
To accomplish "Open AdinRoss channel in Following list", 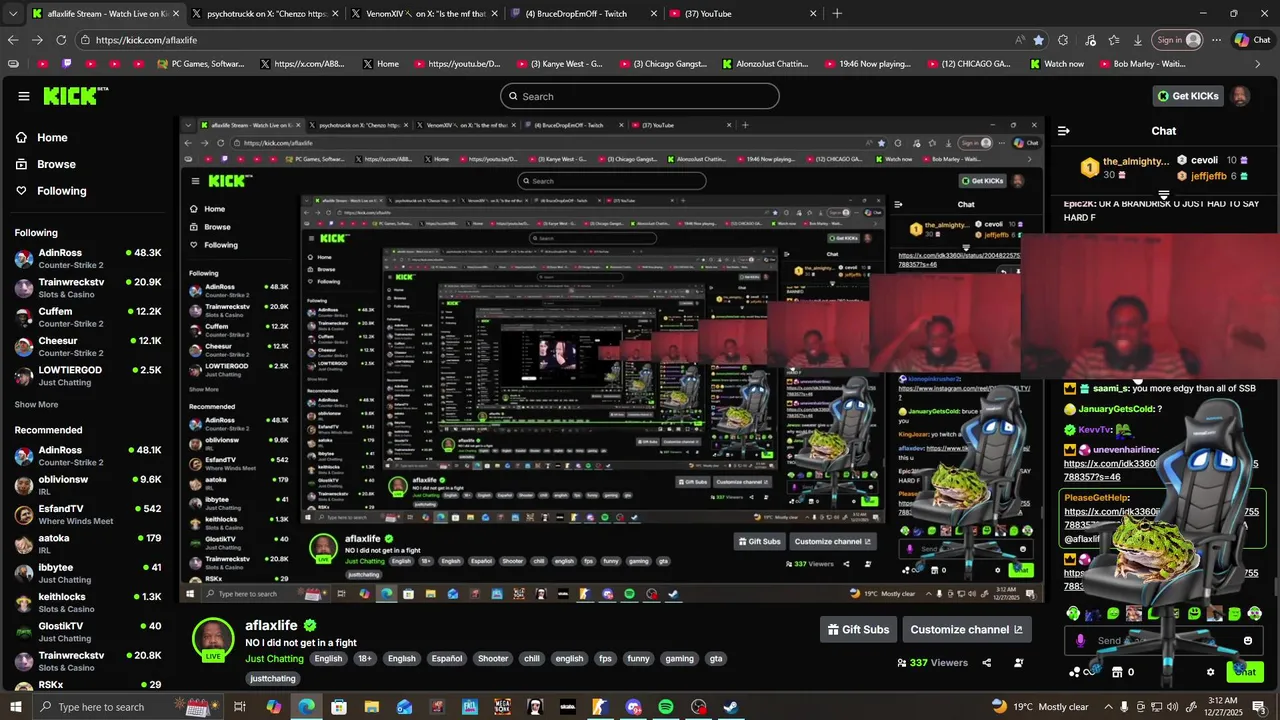I will (x=88, y=258).
